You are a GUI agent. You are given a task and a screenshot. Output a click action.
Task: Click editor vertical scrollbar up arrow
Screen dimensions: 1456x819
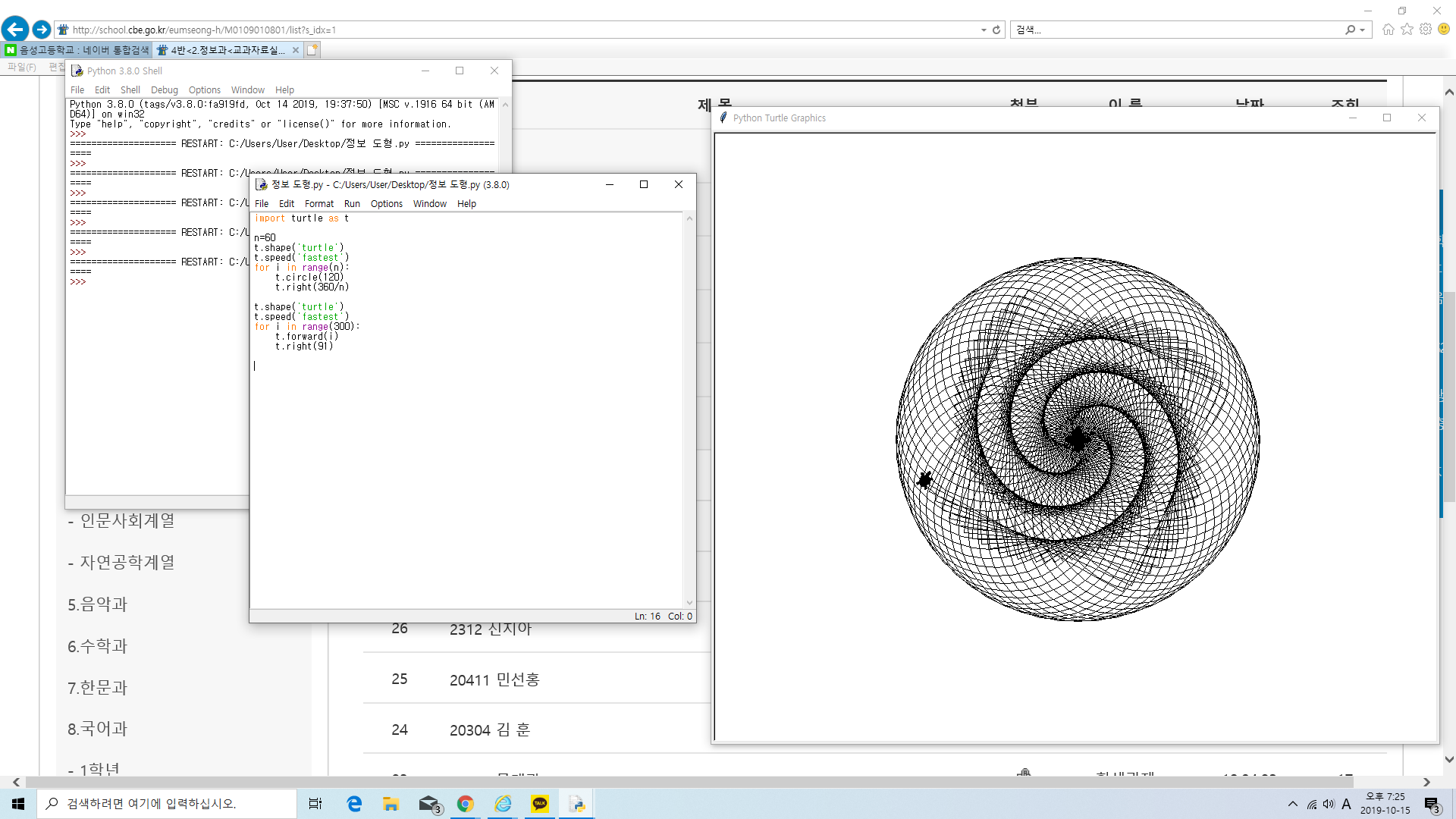point(689,218)
